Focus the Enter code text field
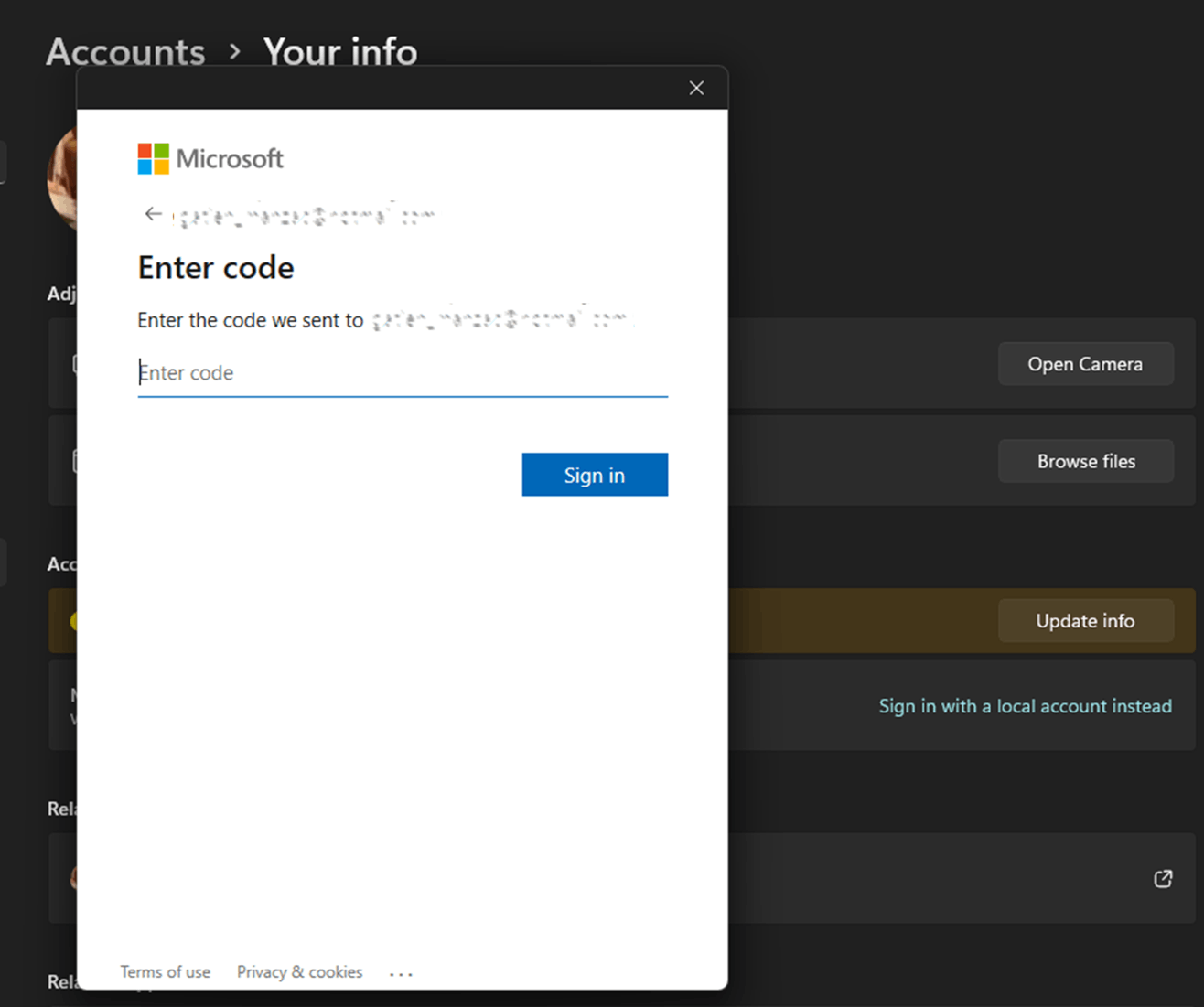This screenshot has height=1007, width=1204. click(x=403, y=373)
